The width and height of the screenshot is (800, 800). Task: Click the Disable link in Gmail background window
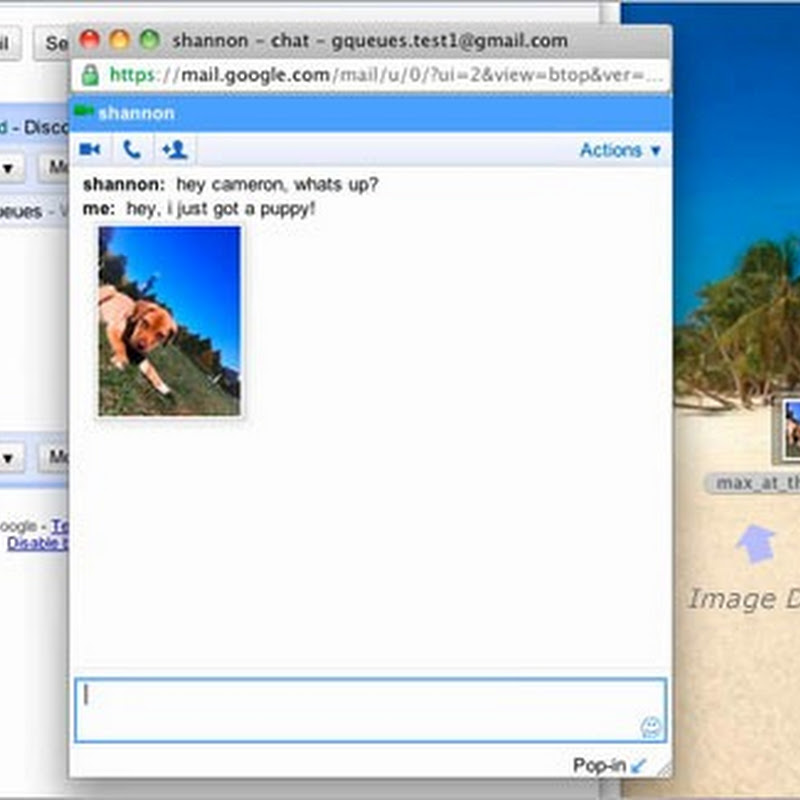click(x=36, y=543)
